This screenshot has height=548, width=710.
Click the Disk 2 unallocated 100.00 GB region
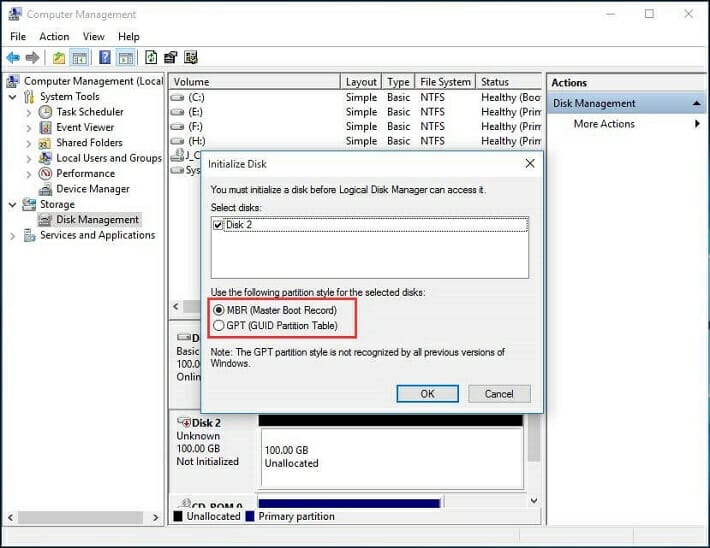click(392, 458)
